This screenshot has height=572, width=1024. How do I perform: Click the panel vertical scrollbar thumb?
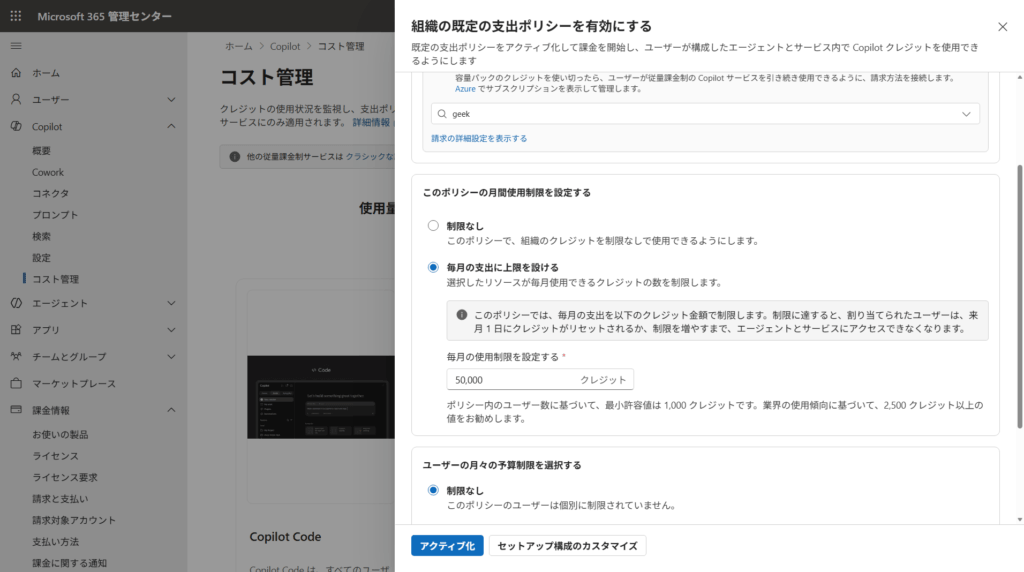pos(1019,296)
